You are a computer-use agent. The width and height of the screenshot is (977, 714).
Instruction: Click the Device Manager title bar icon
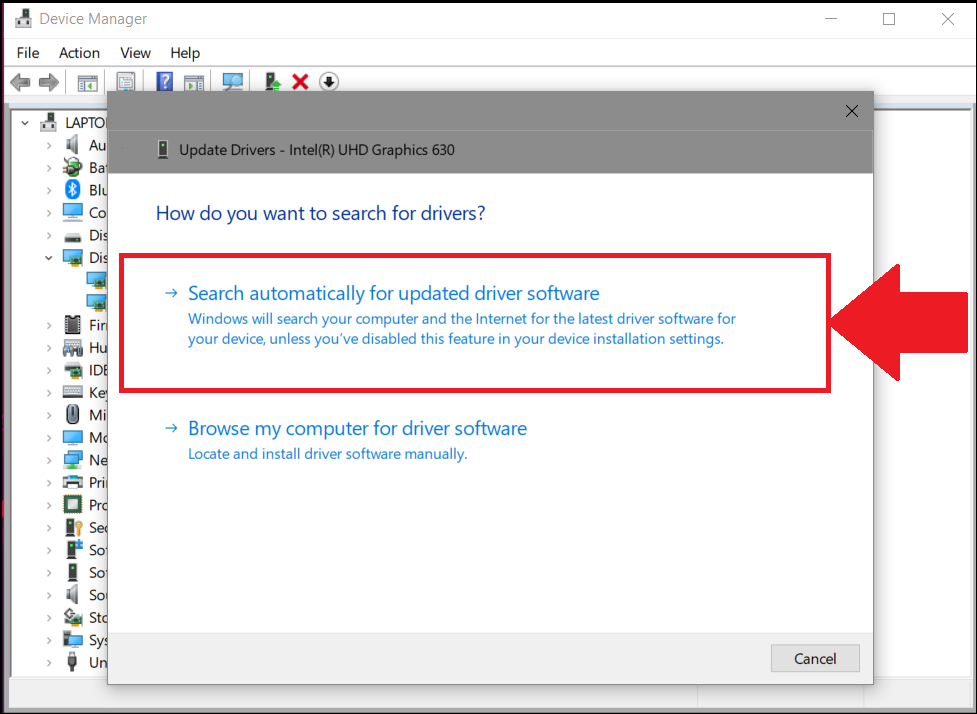pos(22,18)
